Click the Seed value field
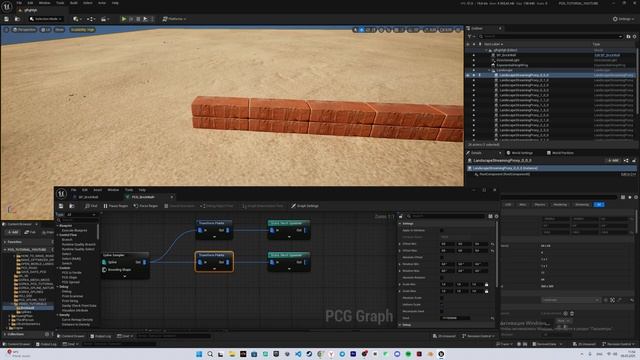 pyautogui.click(x=455, y=318)
